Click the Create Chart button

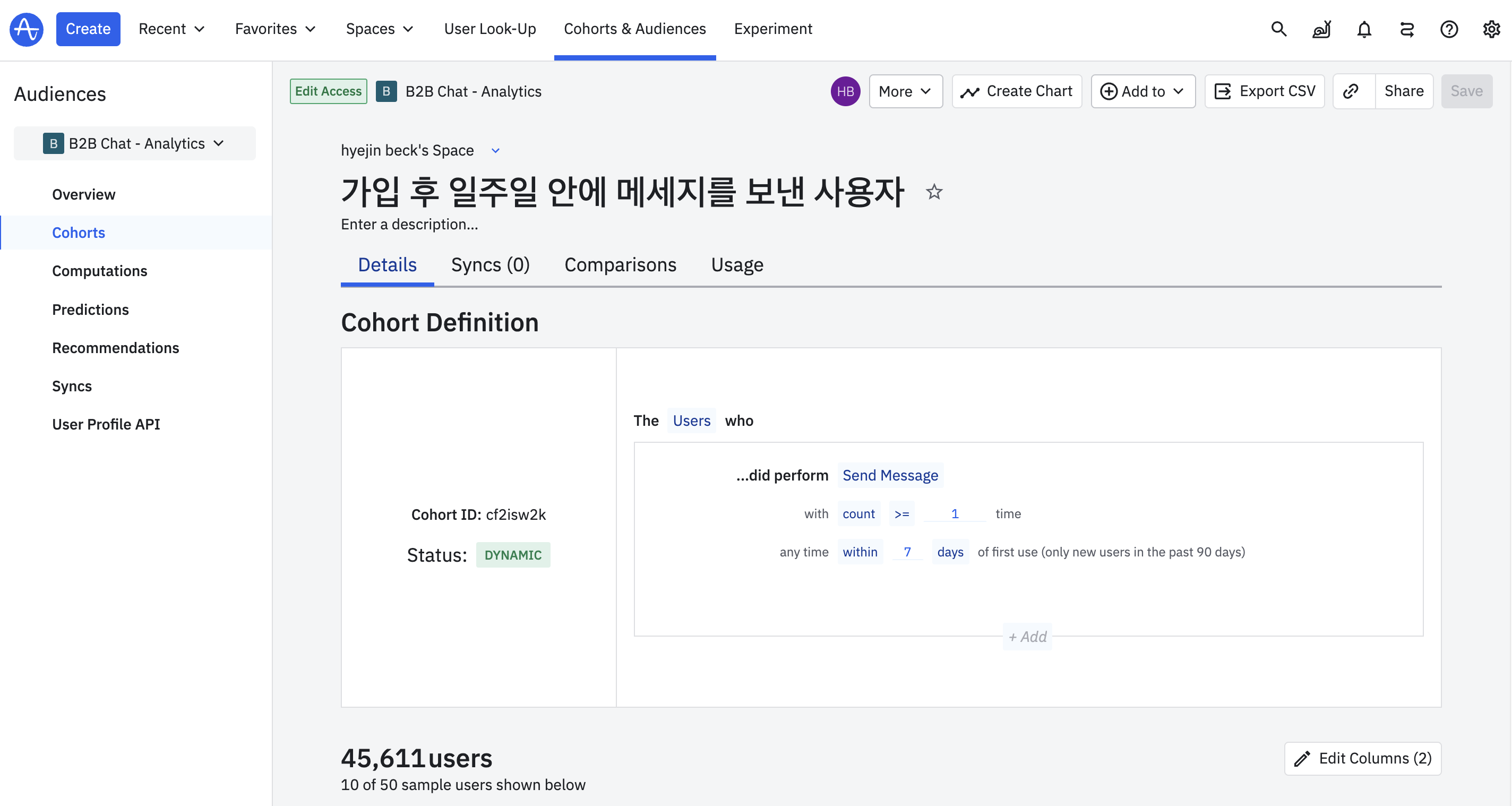pos(1017,91)
